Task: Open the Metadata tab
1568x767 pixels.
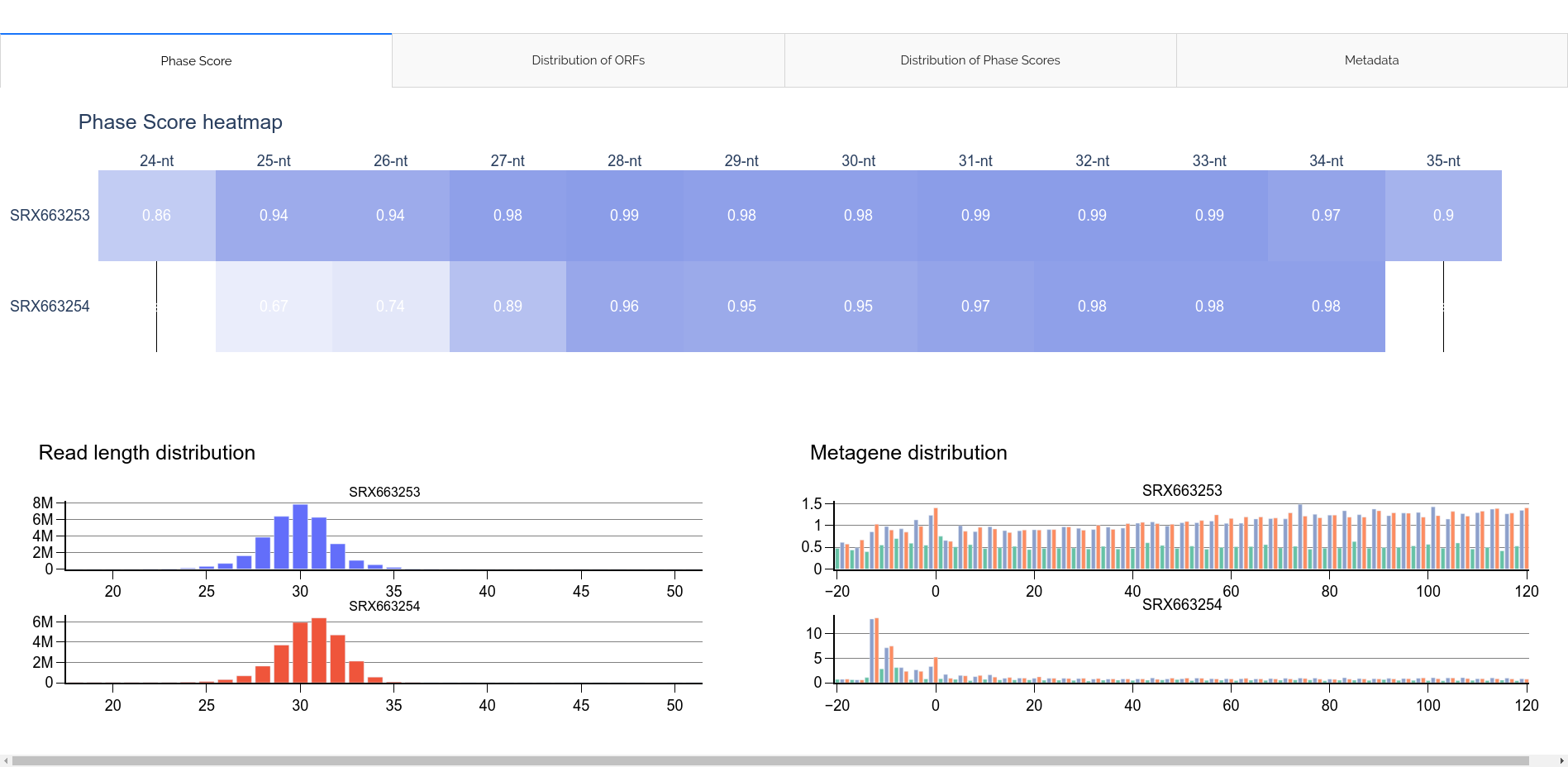Action: pyautogui.click(x=1370, y=60)
